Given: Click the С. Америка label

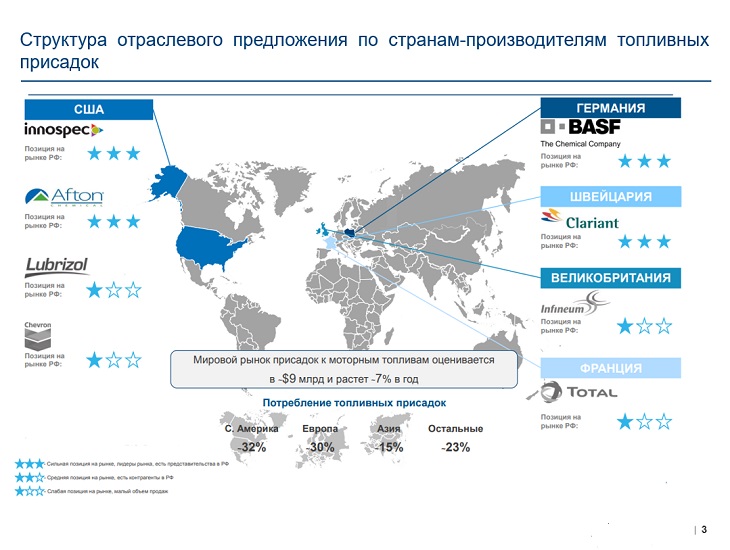Looking at the screenshot, I should click(x=251, y=428).
